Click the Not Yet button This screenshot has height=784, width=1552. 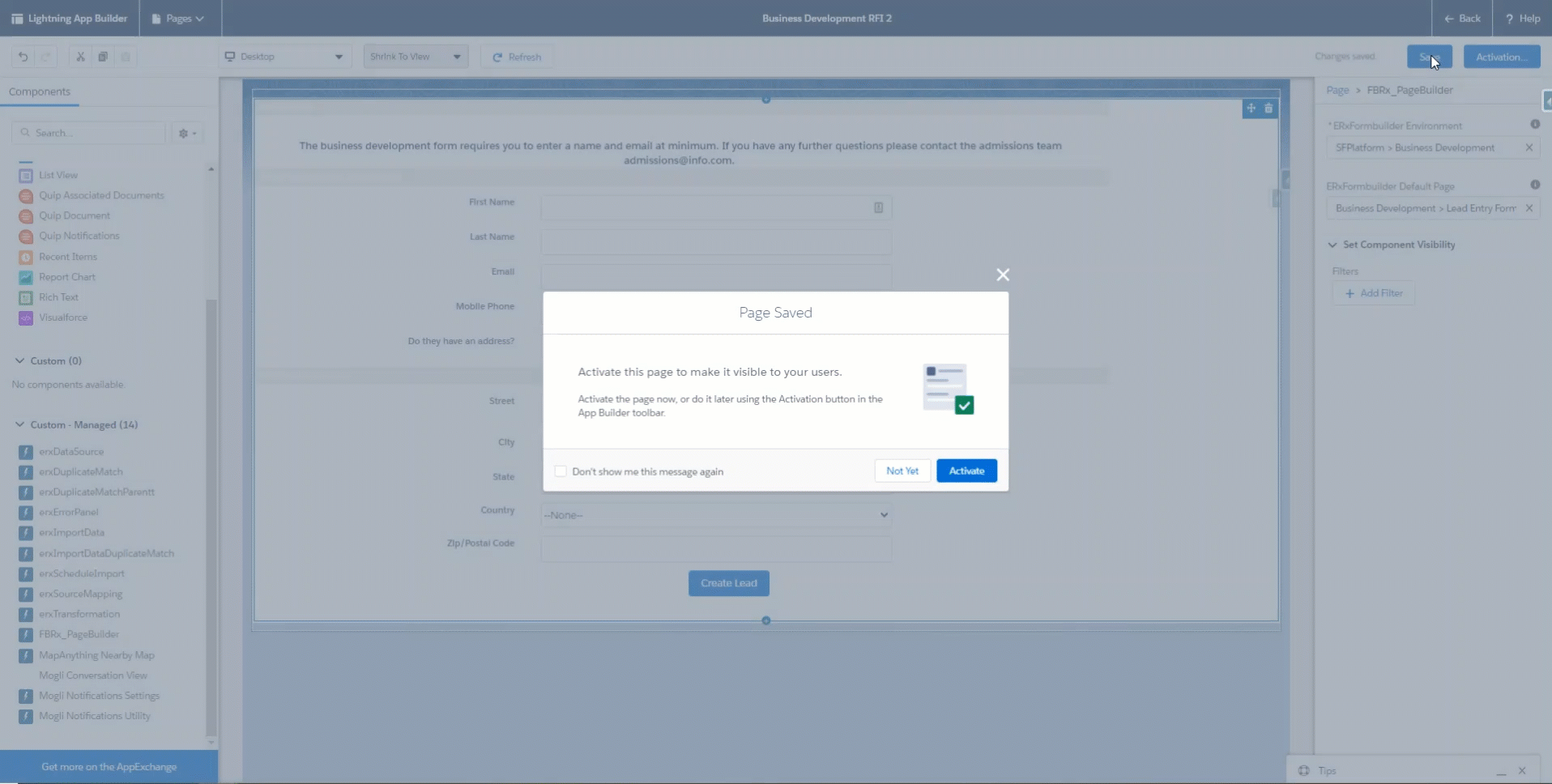coord(902,471)
